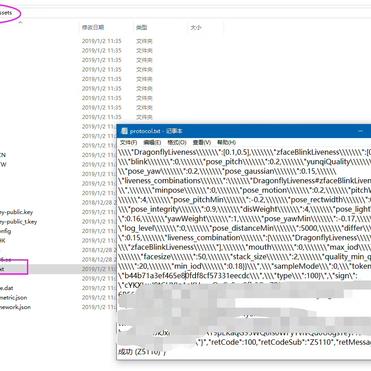Viewport: 371px width, 371px height.
Task: Click the ssets breadcrumb in Explorer address bar
Action: (x=6, y=13)
